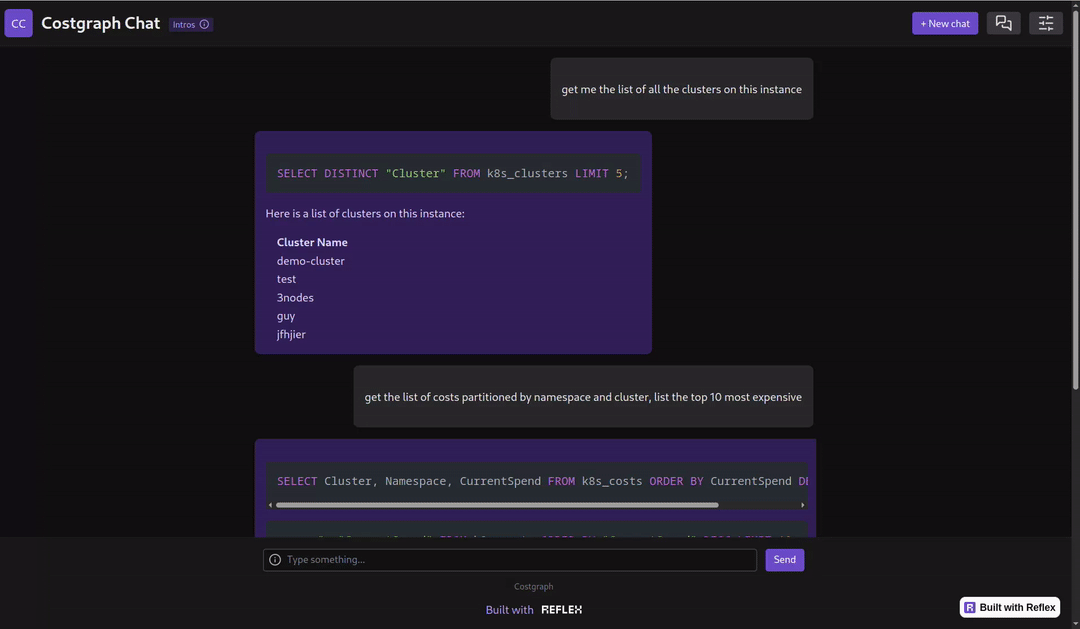Image resolution: width=1080 pixels, height=629 pixels.
Task: Click the cluster name 'demo-cluster' in the list
Action: click(x=310, y=260)
